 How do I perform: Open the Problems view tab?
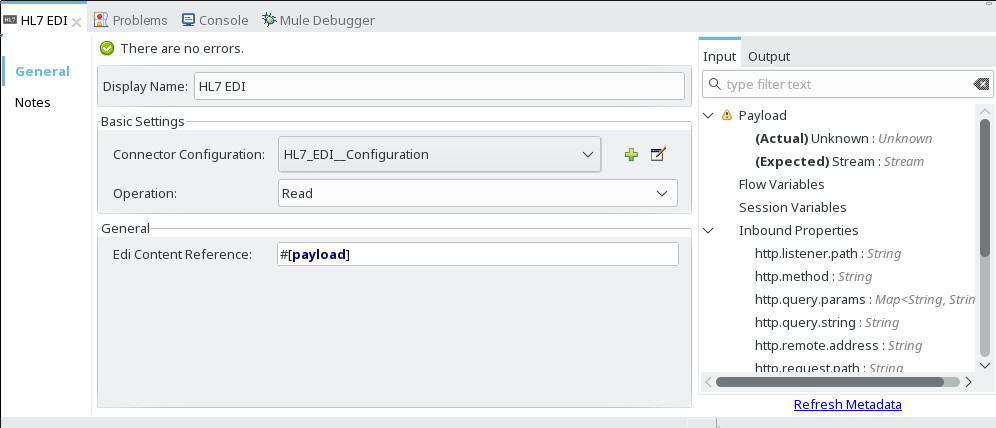pyautogui.click(x=131, y=20)
